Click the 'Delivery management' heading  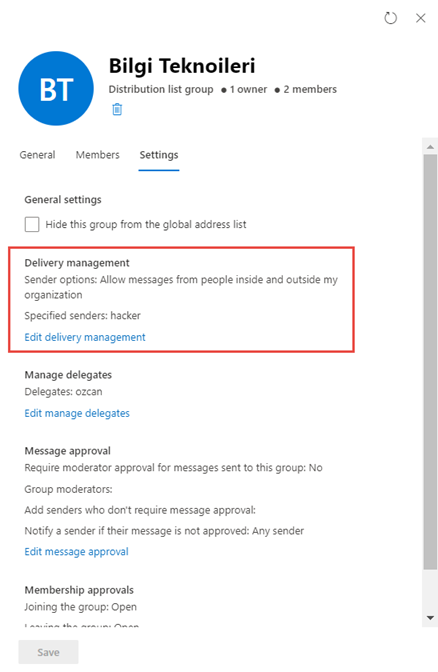click(77, 263)
